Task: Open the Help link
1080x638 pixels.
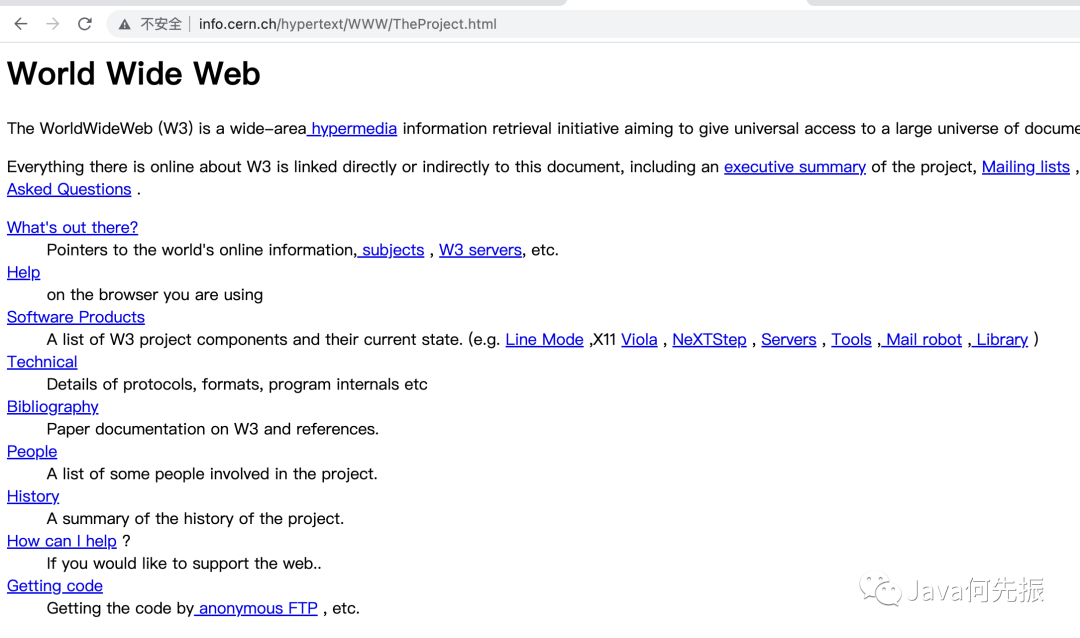Action: click(23, 272)
